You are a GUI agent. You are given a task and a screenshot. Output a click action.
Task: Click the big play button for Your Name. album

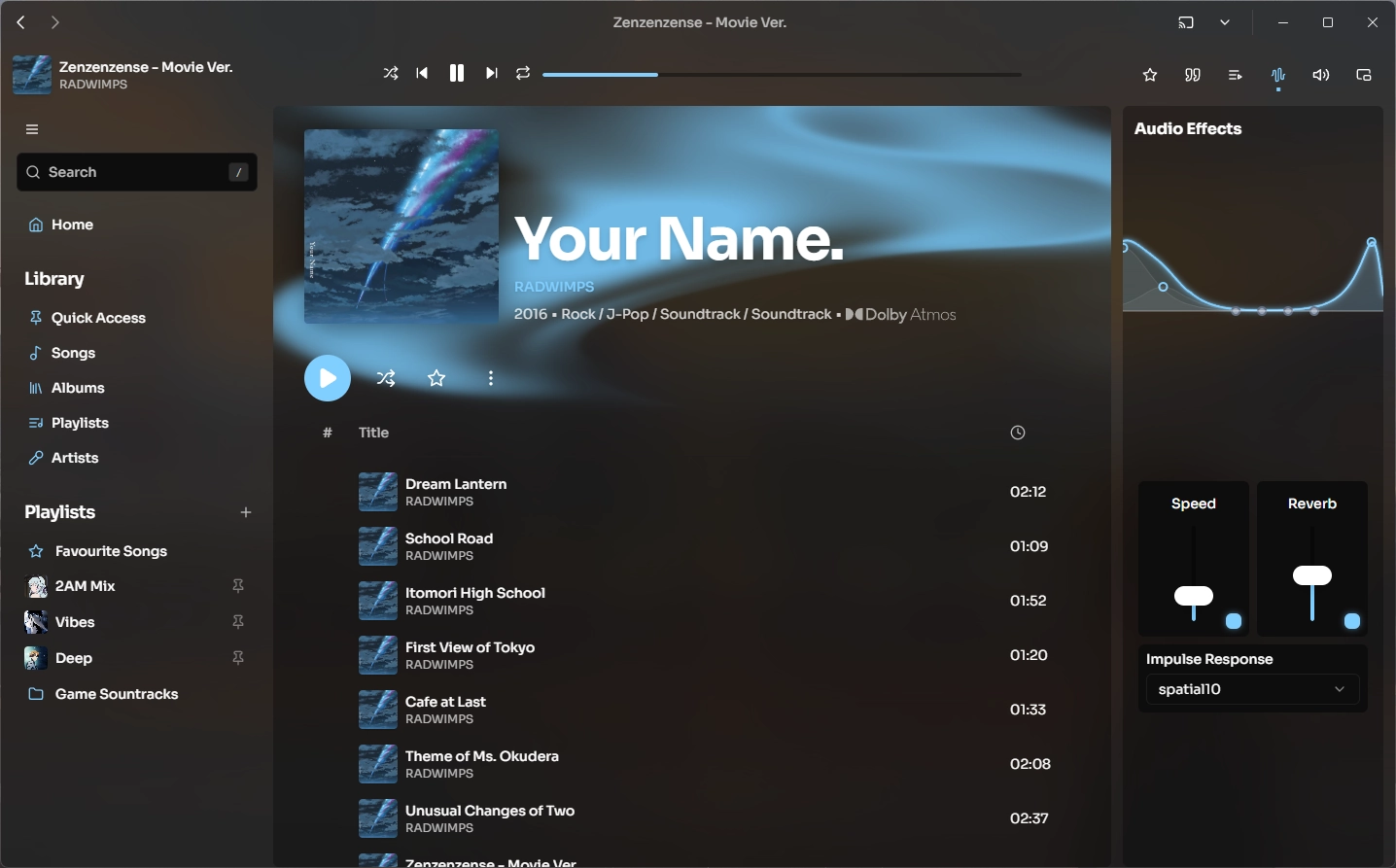[328, 378]
